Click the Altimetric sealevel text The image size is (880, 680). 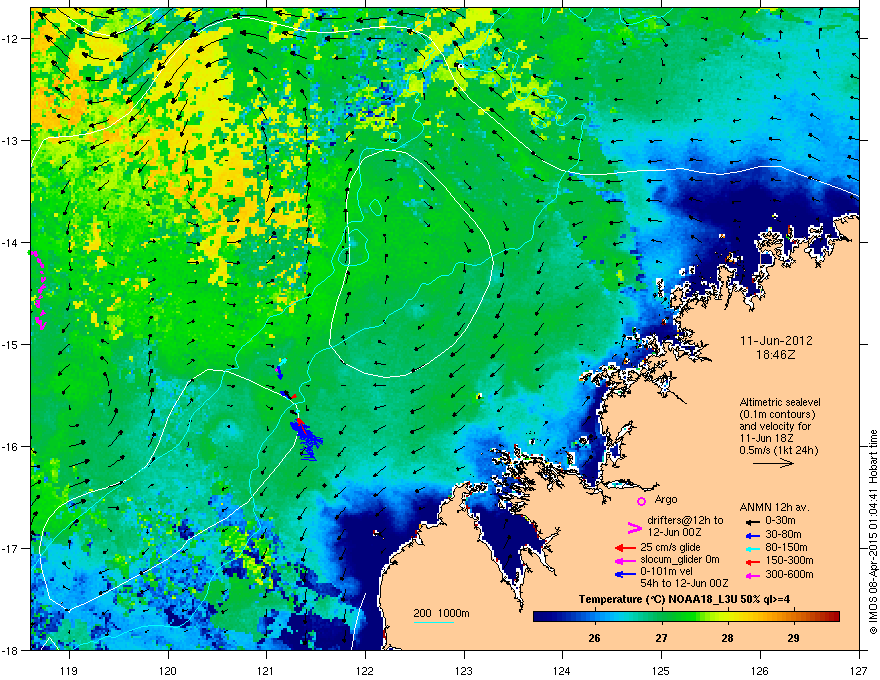(780, 403)
